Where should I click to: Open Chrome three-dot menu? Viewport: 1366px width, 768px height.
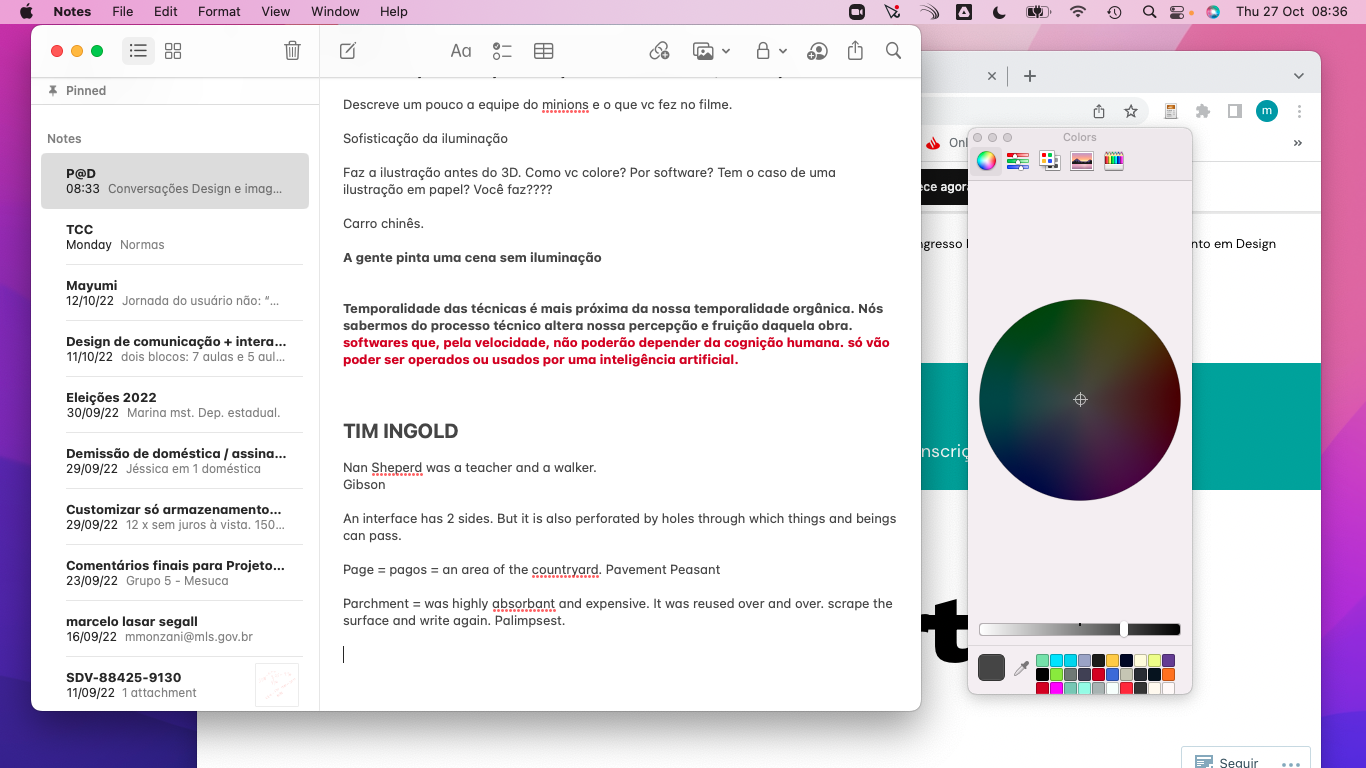click(1299, 111)
